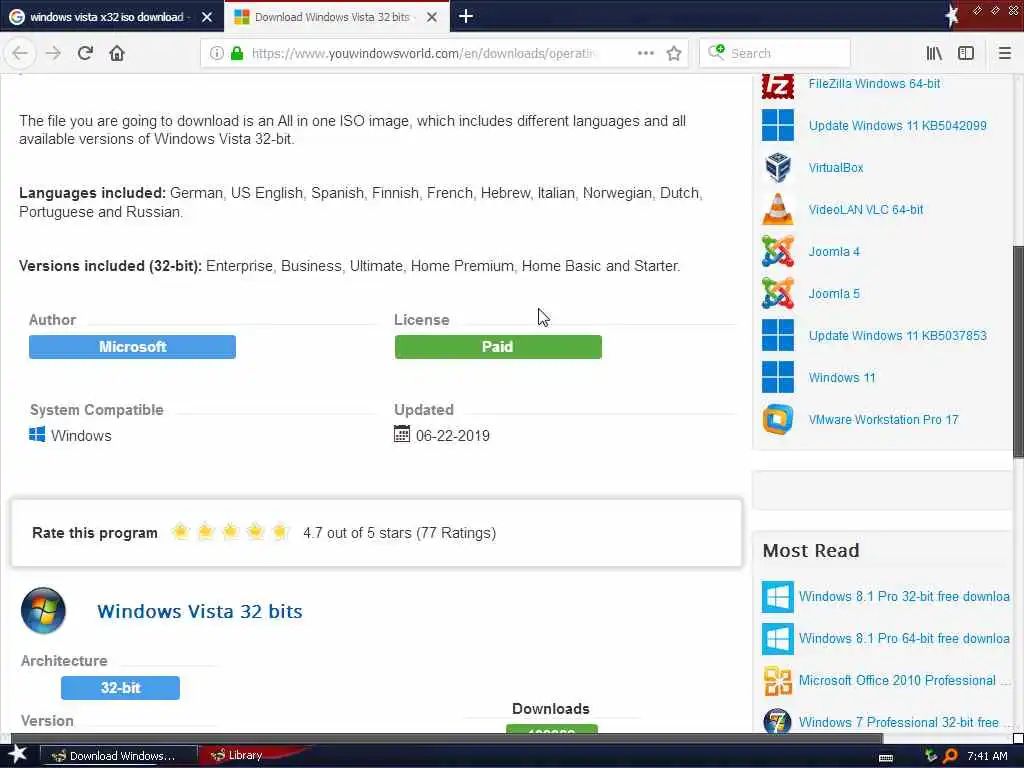
Task: Open the start menu star icon
Action: click(x=17, y=754)
